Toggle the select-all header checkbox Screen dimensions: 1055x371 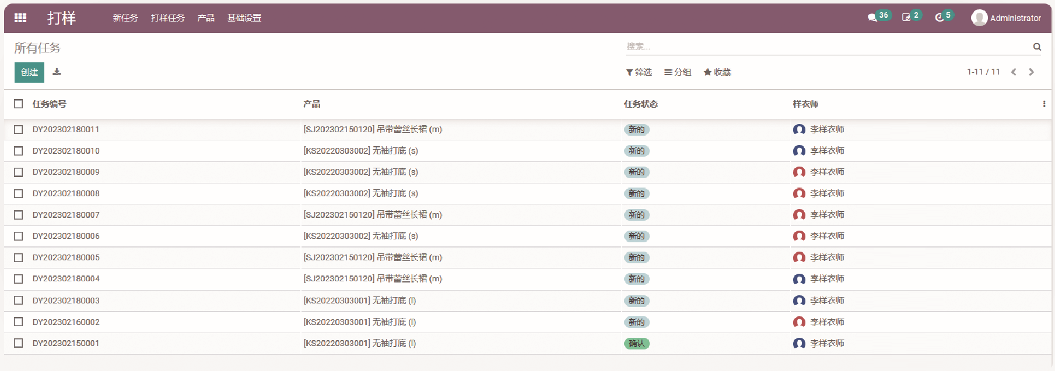(19, 104)
